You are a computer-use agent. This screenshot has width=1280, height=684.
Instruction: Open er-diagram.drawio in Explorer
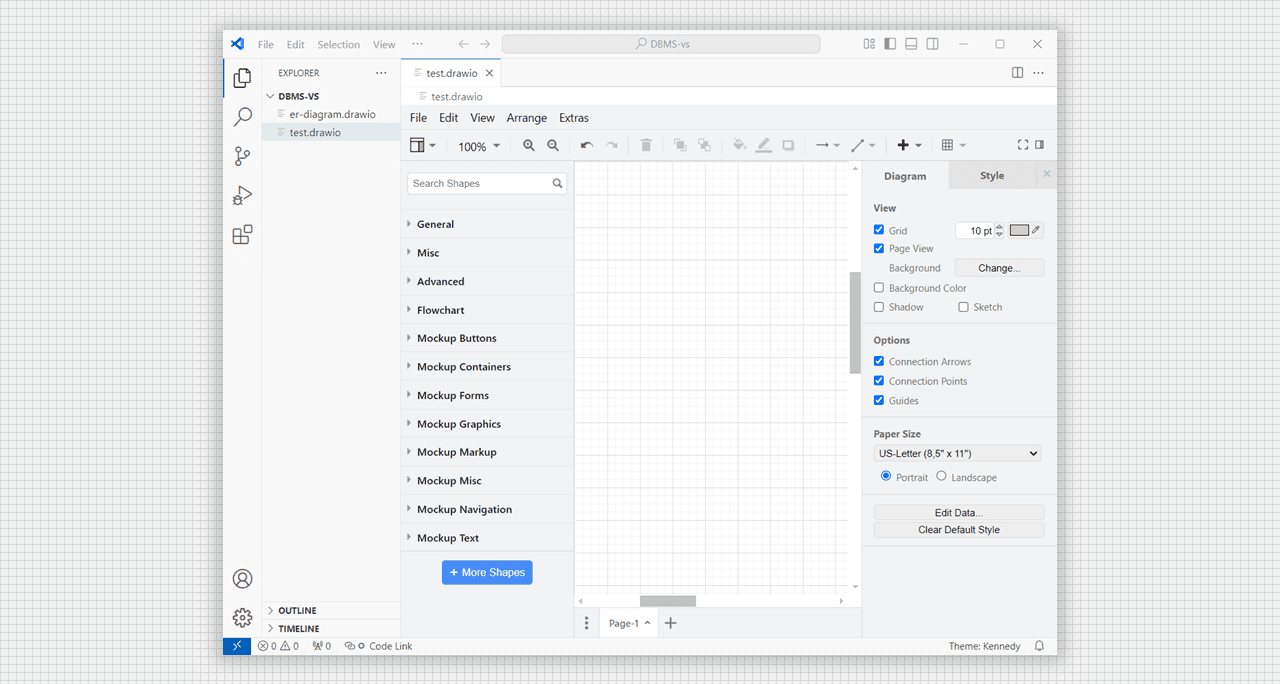[332, 114]
